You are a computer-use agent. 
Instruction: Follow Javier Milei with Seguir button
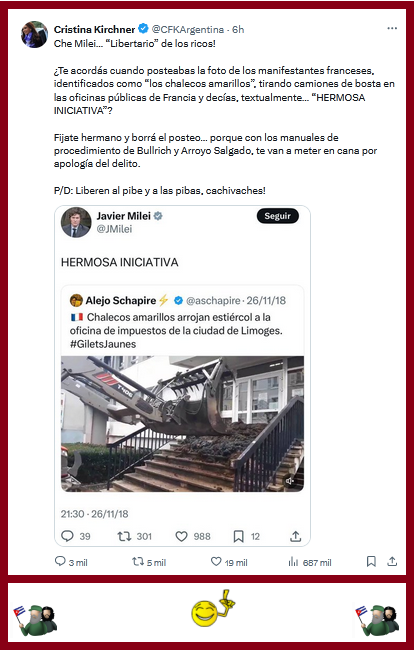(x=278, y=216)
